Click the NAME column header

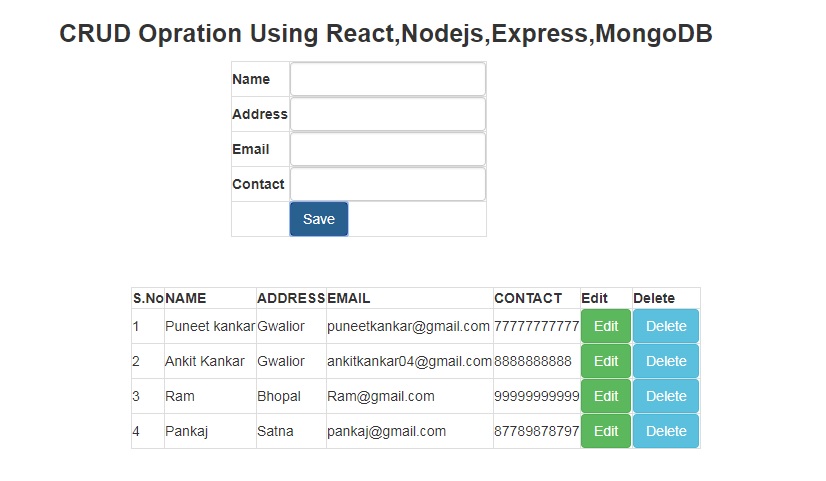click(x=186, y=298)
